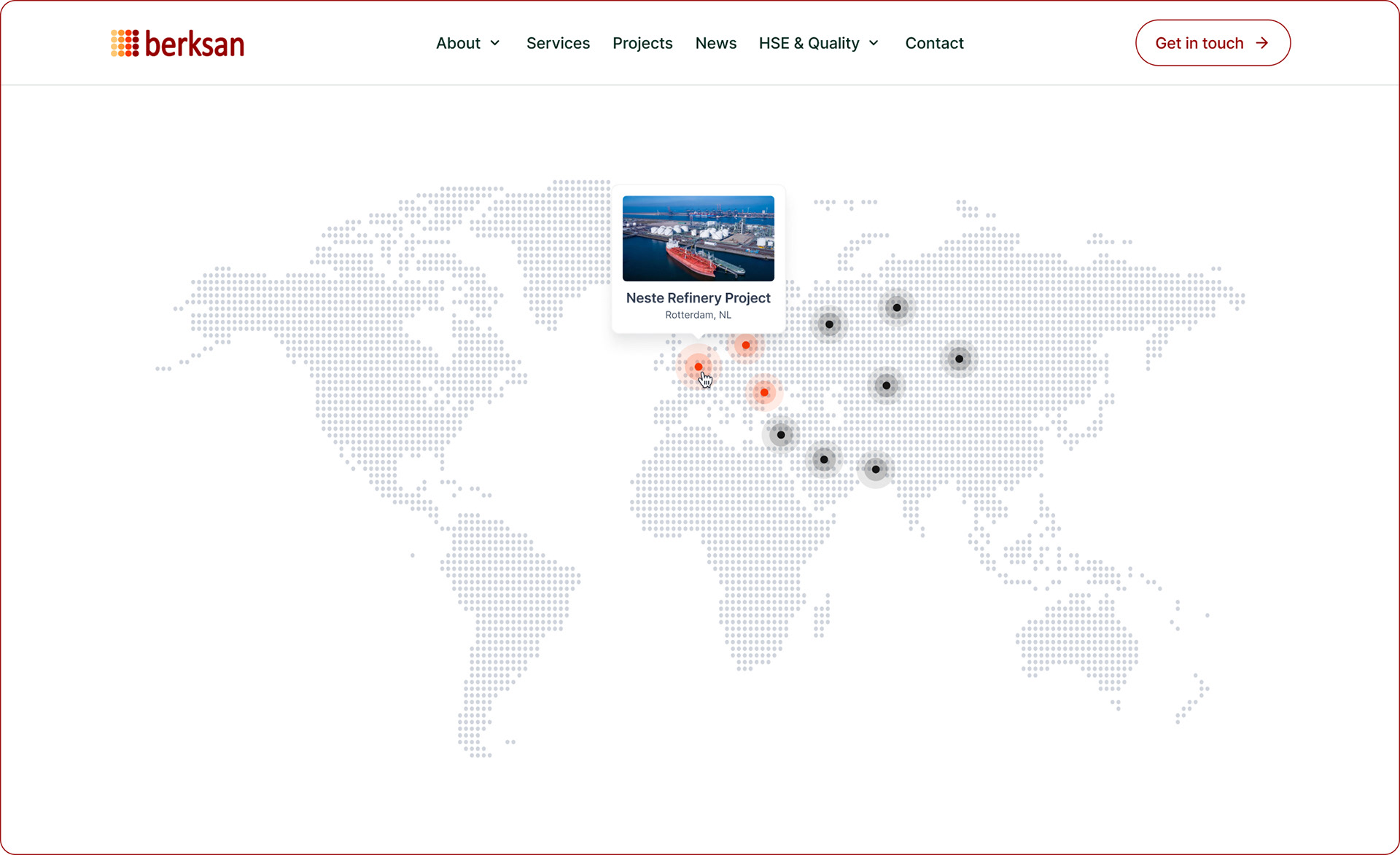Open the Projects page
Image resolution: width=1400 pixels, height=855 pixels.
(642, 43)
